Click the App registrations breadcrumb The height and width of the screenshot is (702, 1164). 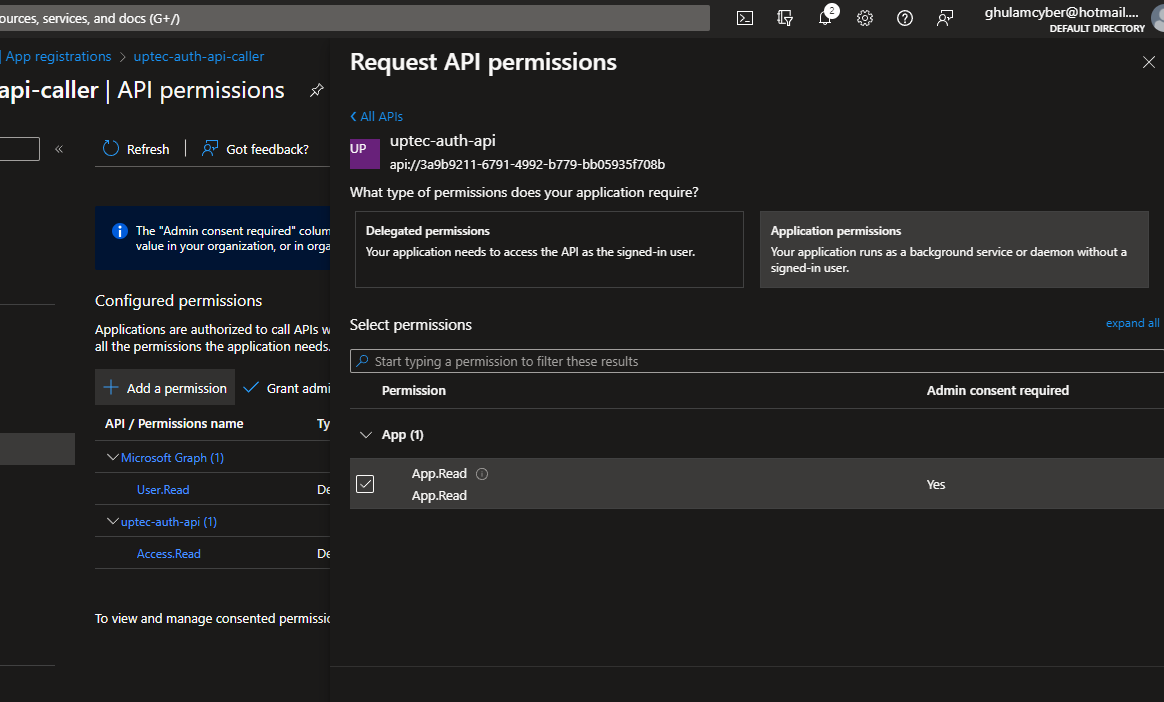58,57
